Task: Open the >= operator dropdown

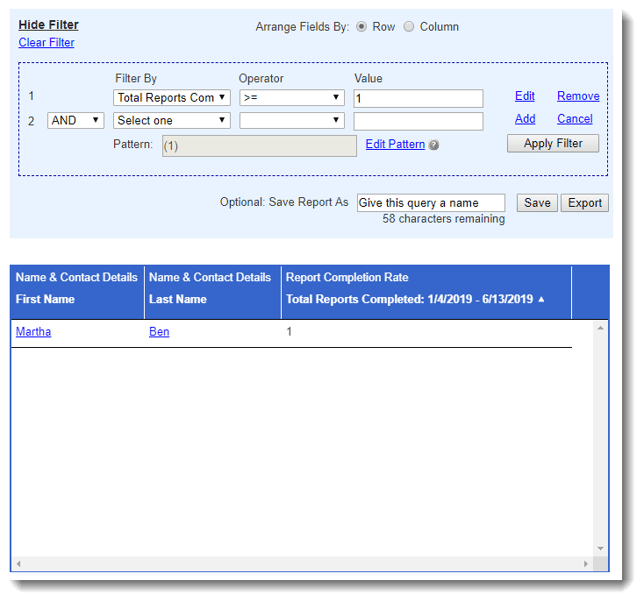Action: click(x=291, y=98)
